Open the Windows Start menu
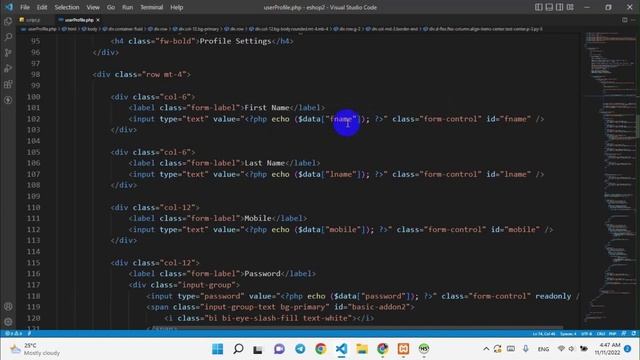This screenshot has height=360, width=640. (218, 349)
